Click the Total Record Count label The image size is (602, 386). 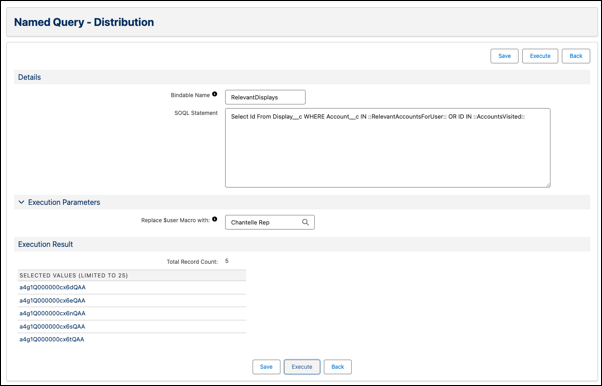coord(192,262)
